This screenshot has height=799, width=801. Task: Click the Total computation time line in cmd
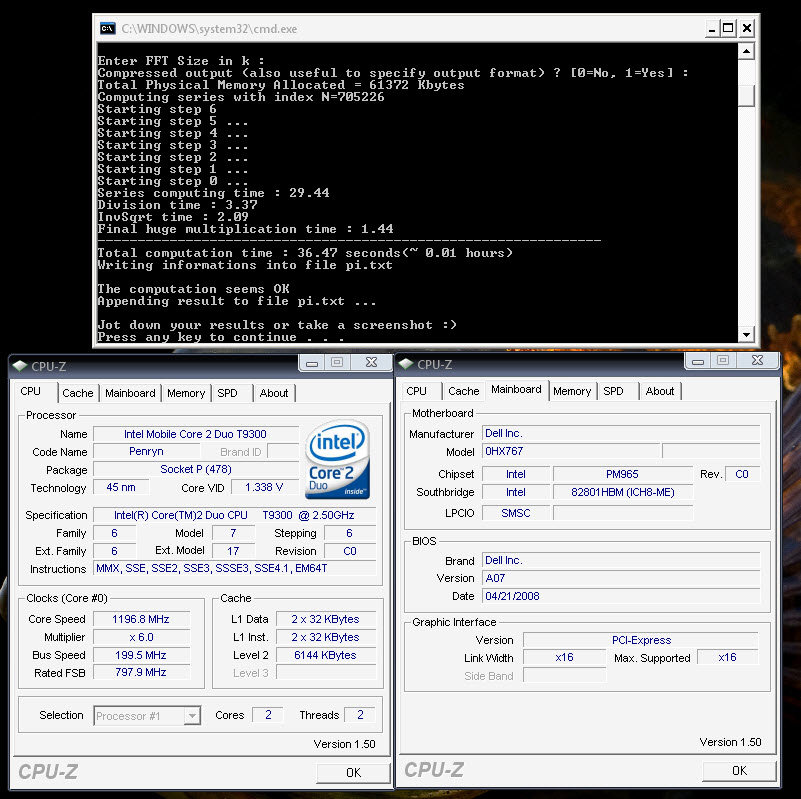click(305, 253)
